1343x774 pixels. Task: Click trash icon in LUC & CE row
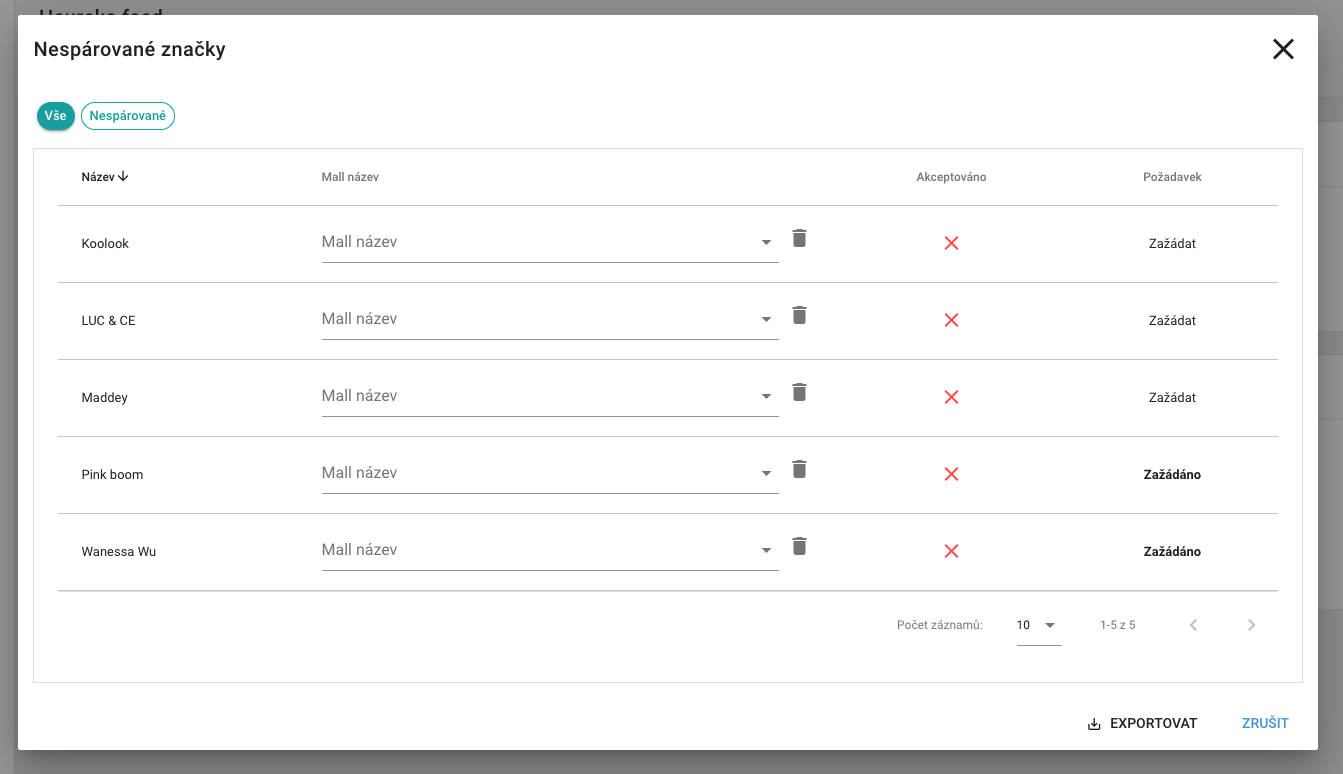tap(799, 315)
